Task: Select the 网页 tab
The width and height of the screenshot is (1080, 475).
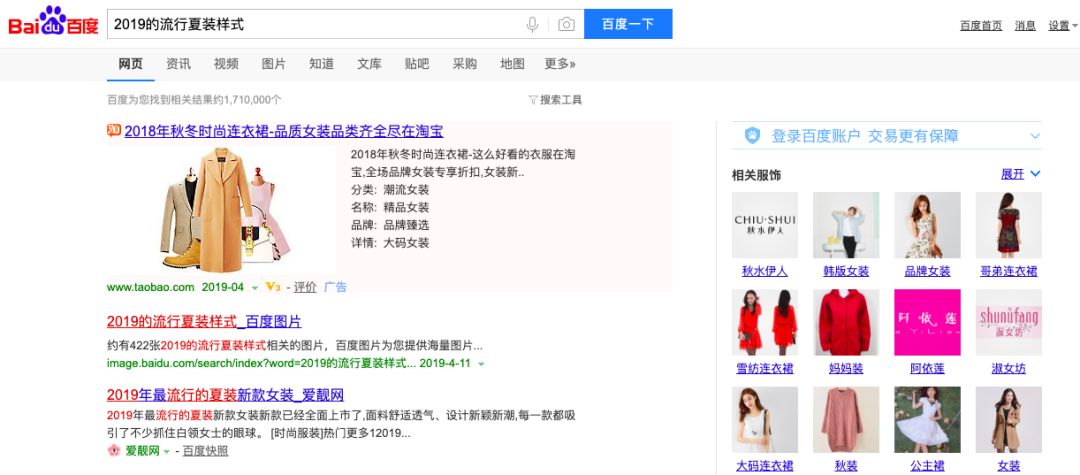Action: (x=131, y=64)
